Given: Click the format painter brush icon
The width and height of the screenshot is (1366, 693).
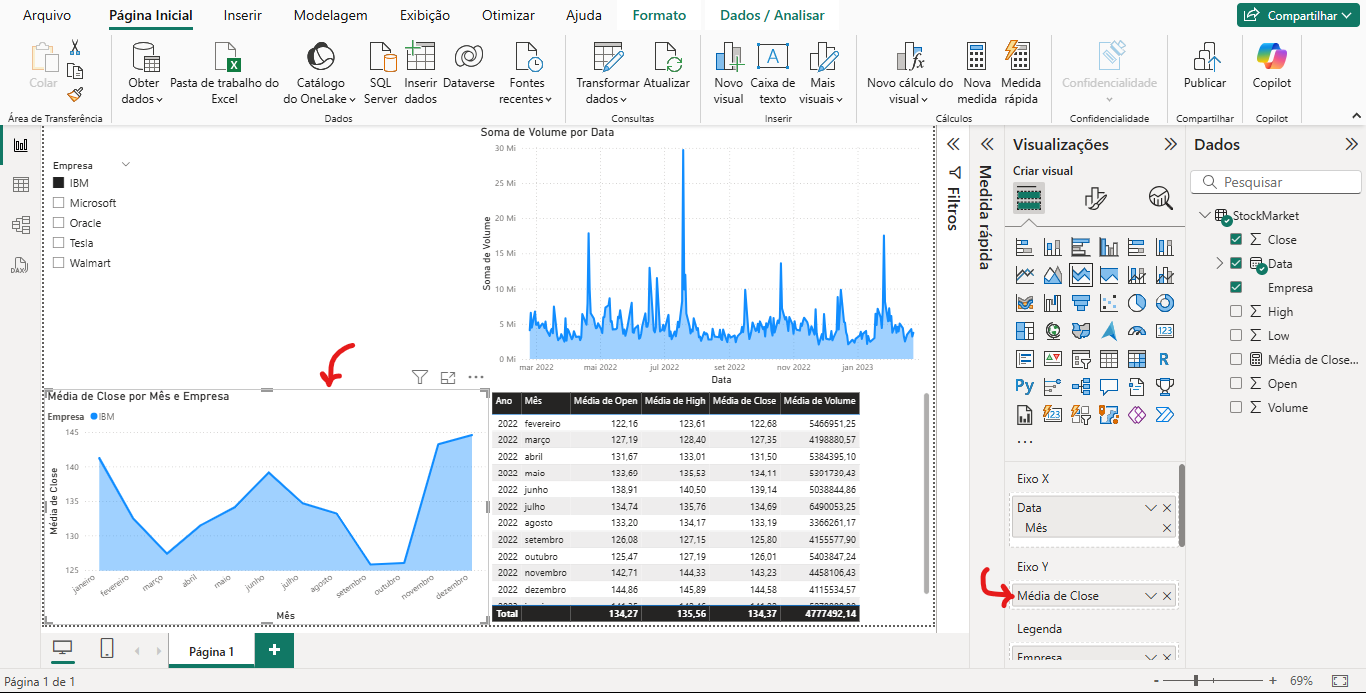Looking at the screenshot, I should [75, 94].
